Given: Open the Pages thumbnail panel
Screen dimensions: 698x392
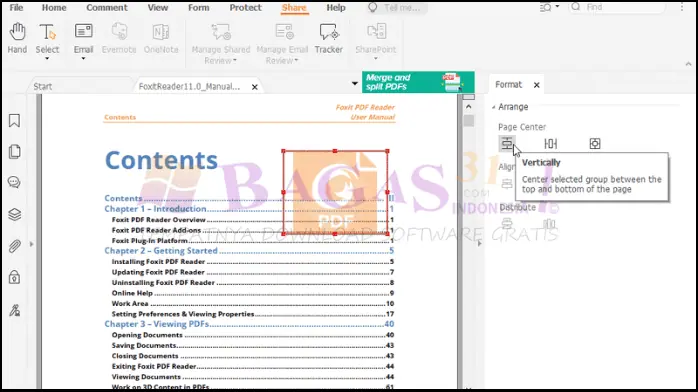Looking at the screenshot, I should click(x=14, y=152).
